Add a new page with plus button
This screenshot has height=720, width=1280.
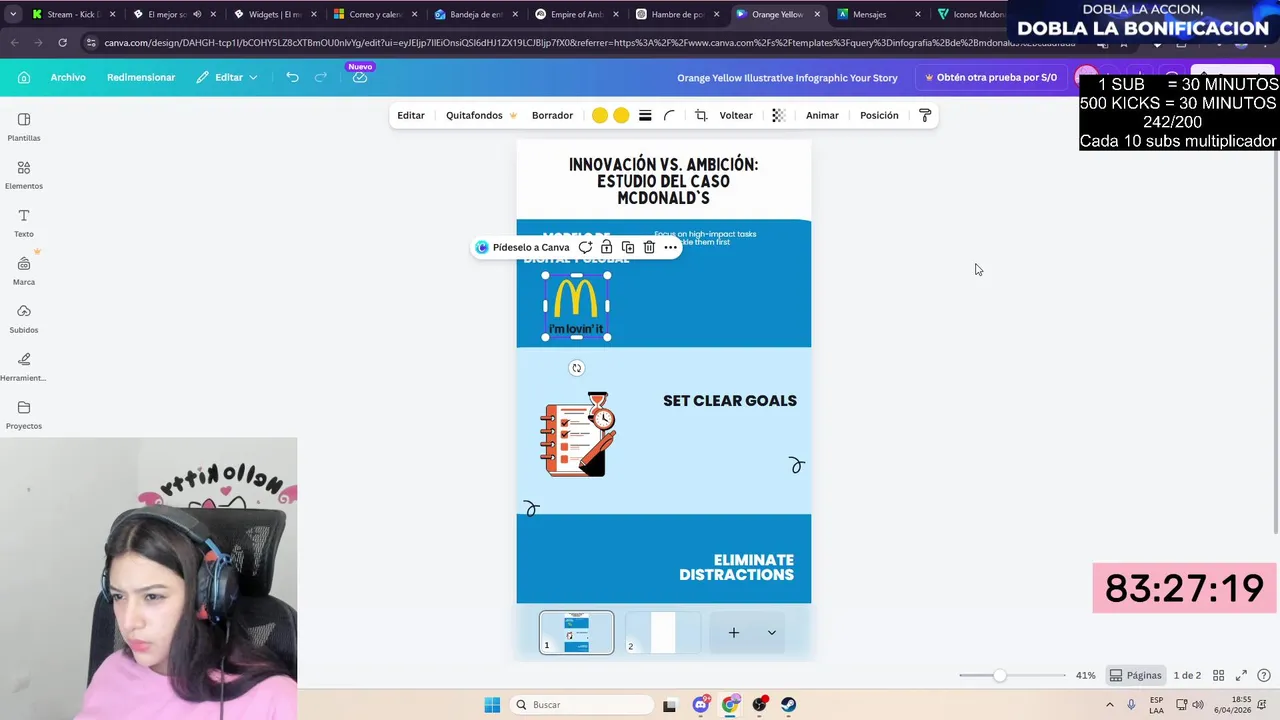[733, 632]
